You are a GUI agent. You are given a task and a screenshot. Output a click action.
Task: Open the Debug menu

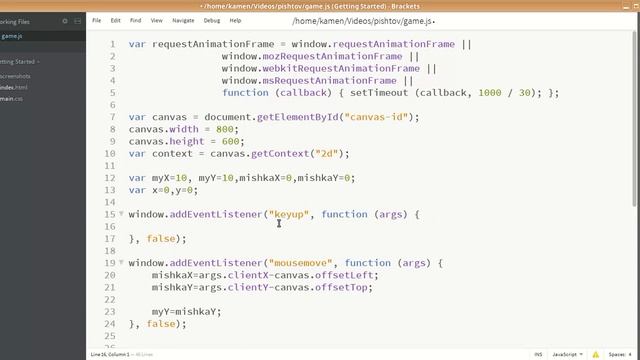pyautogui.click(x=212, y=20)
